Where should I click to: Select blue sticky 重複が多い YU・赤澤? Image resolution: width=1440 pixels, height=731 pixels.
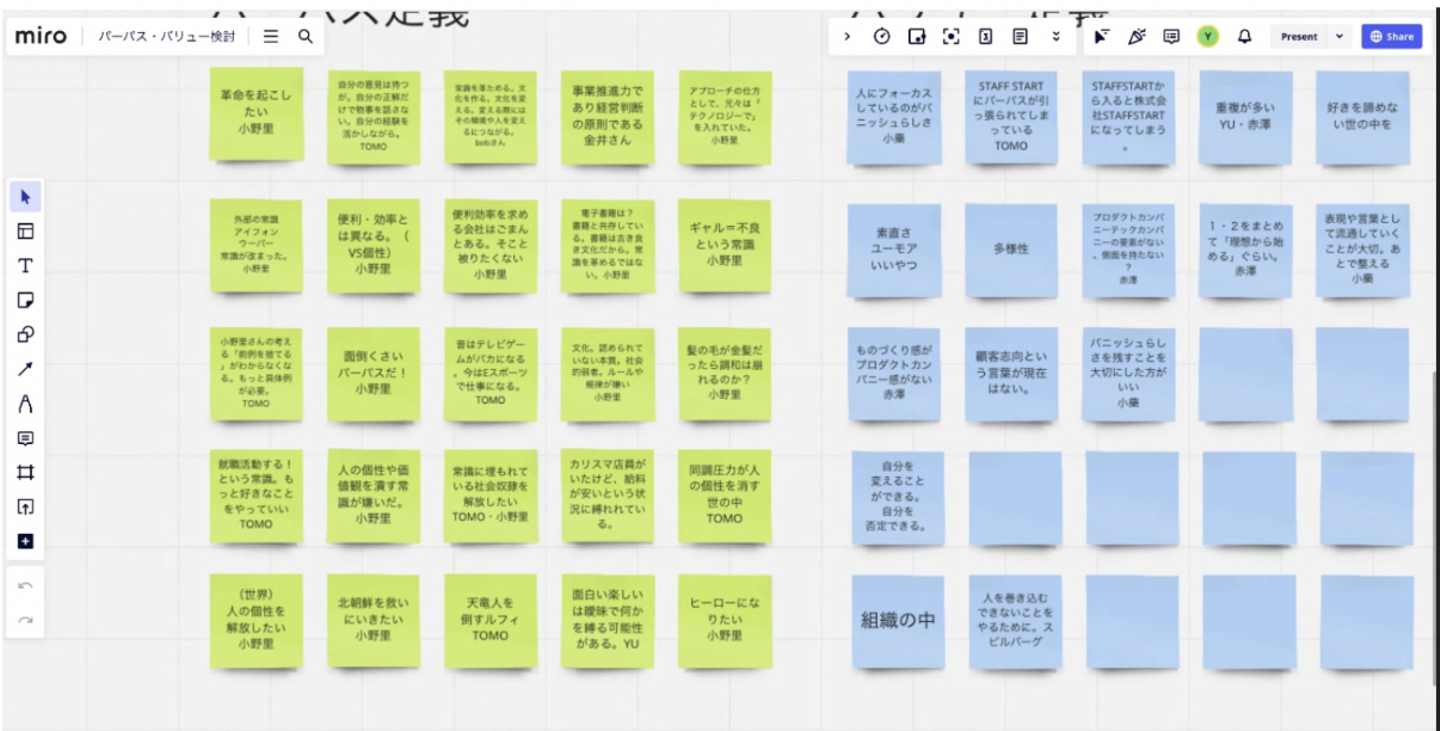[x=1245, y=117]
